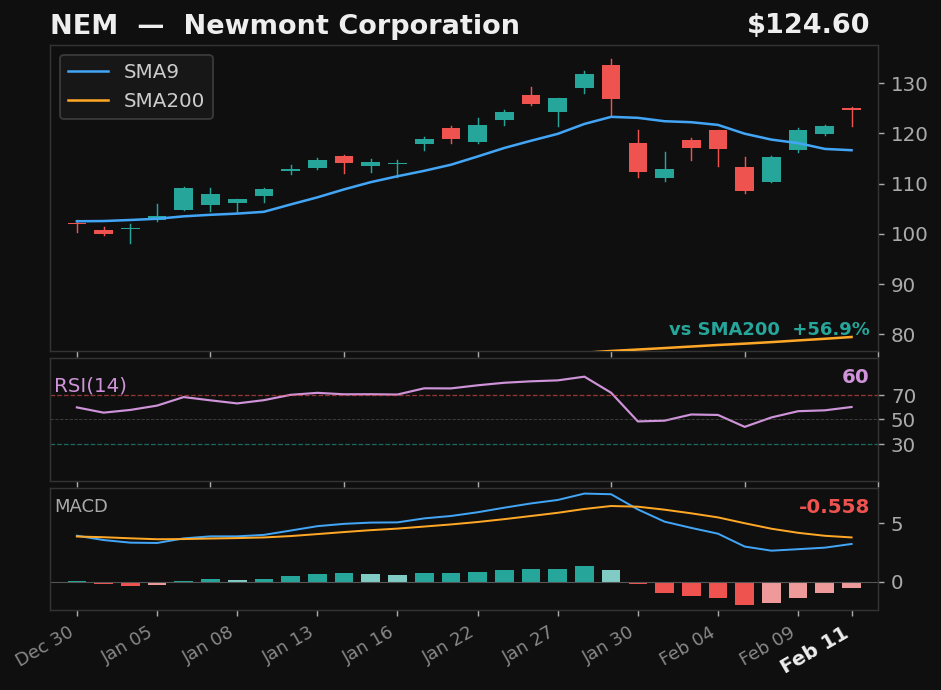Click the vs SMA200 +56.9% annotation
The image size is (941, 690).
769,329
